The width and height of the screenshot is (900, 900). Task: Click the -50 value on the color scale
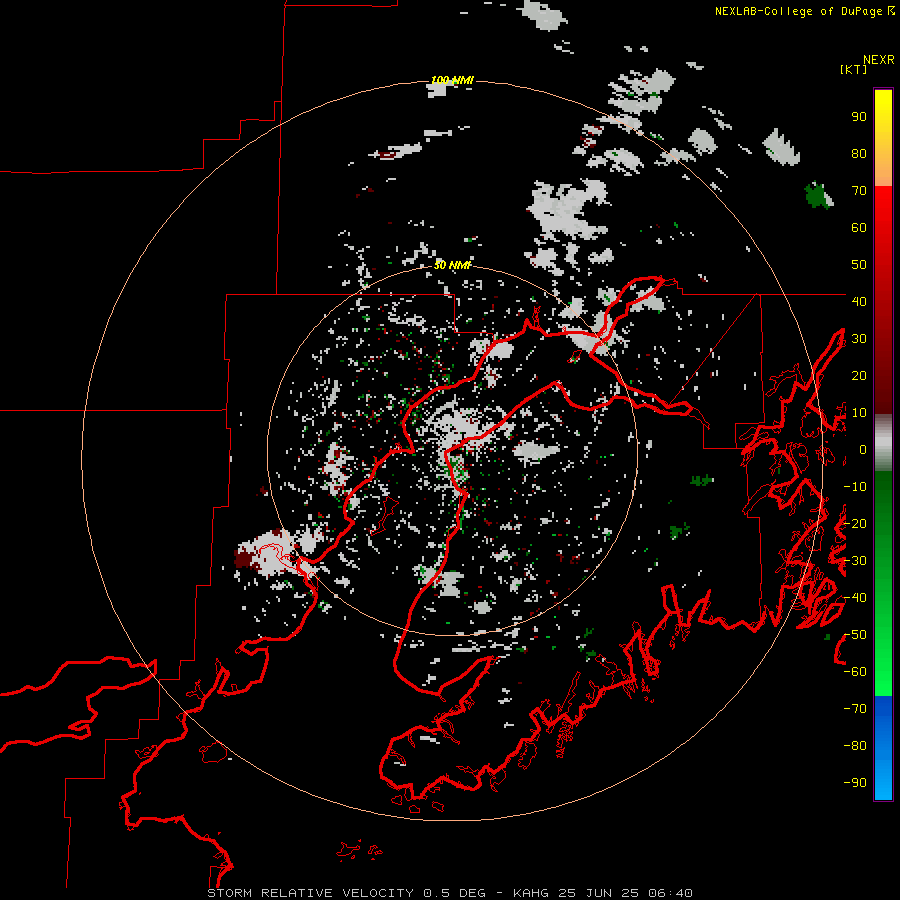pos(855,635)
